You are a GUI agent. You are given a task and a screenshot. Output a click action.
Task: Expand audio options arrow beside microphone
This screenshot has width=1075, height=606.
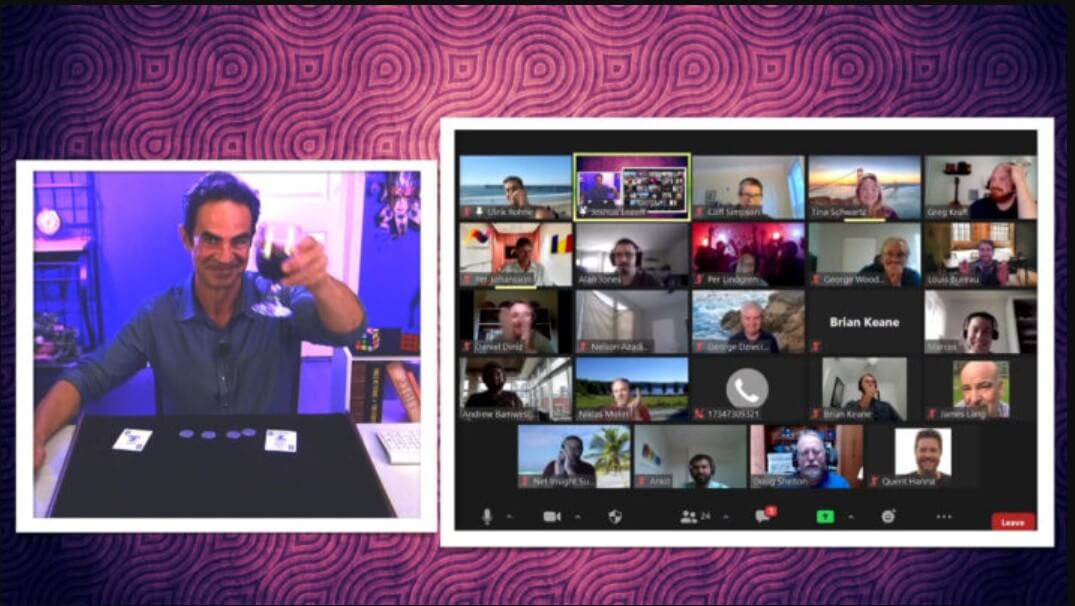[509, 517]
